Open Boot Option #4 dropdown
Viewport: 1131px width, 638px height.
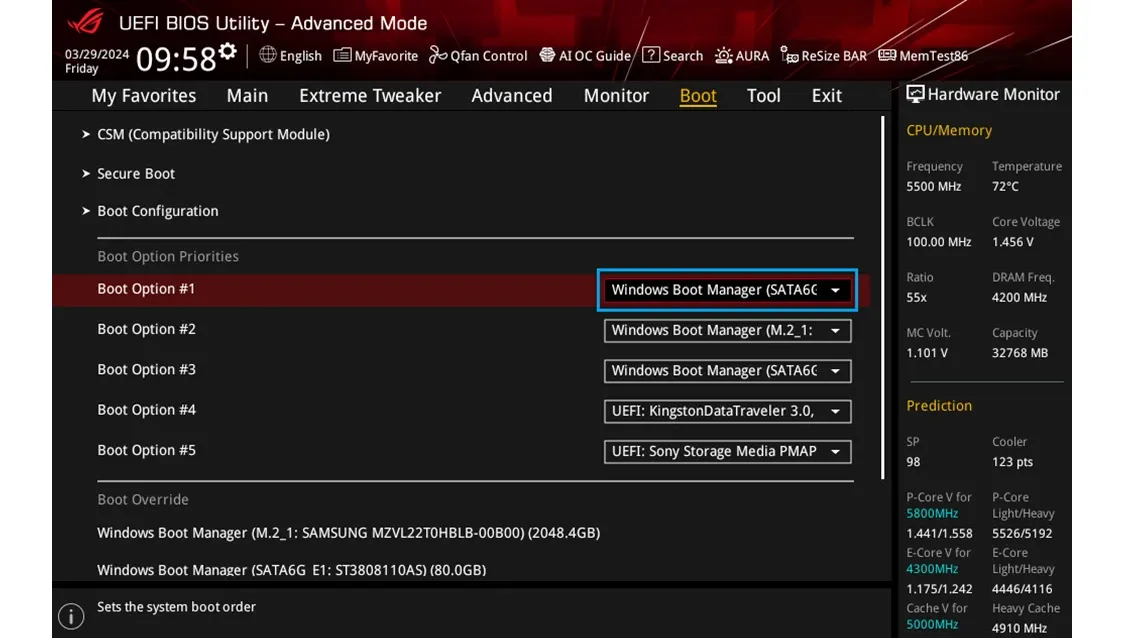tap(727, 411)
